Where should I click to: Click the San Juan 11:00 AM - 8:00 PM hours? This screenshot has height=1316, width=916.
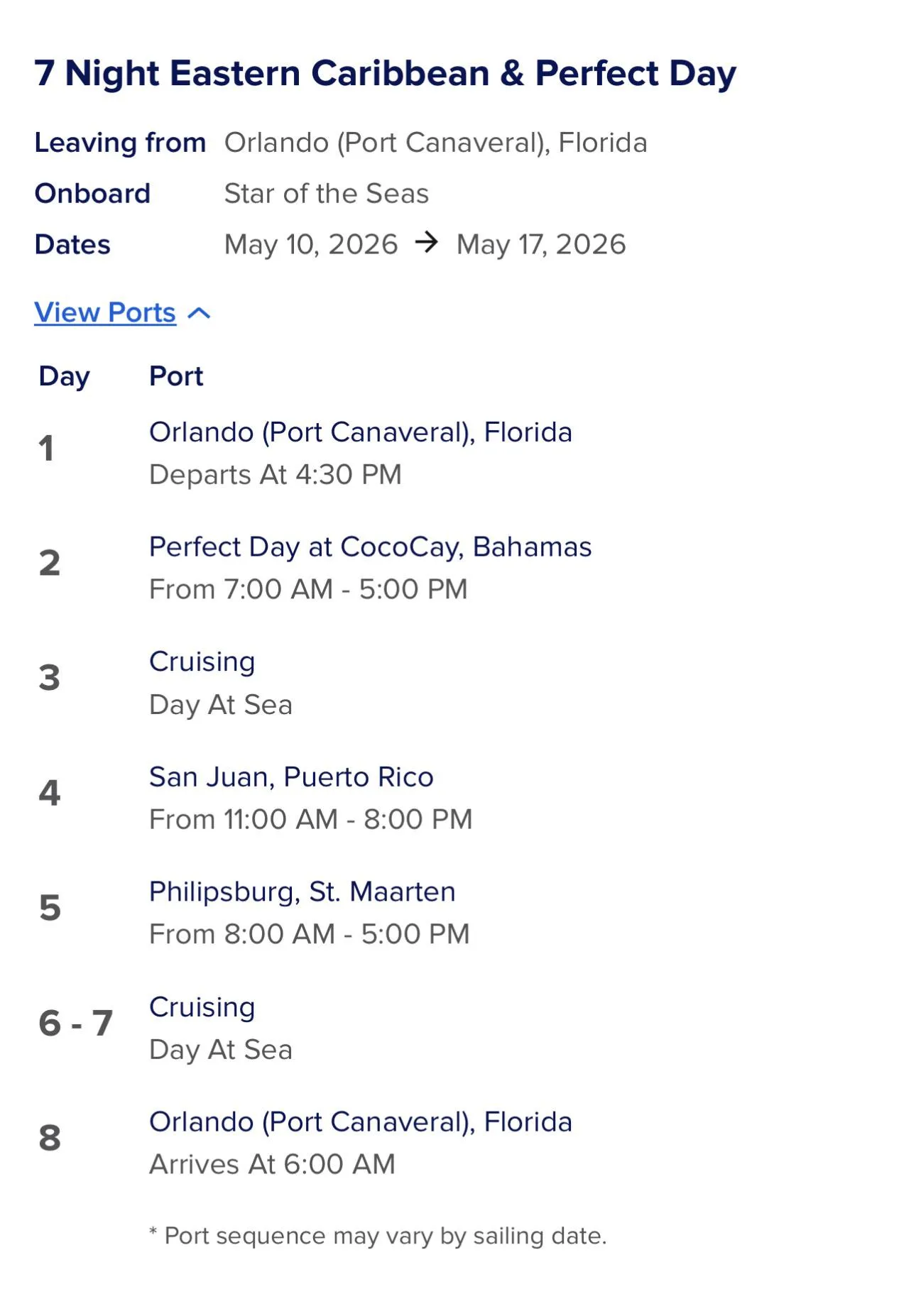(310, 820)
